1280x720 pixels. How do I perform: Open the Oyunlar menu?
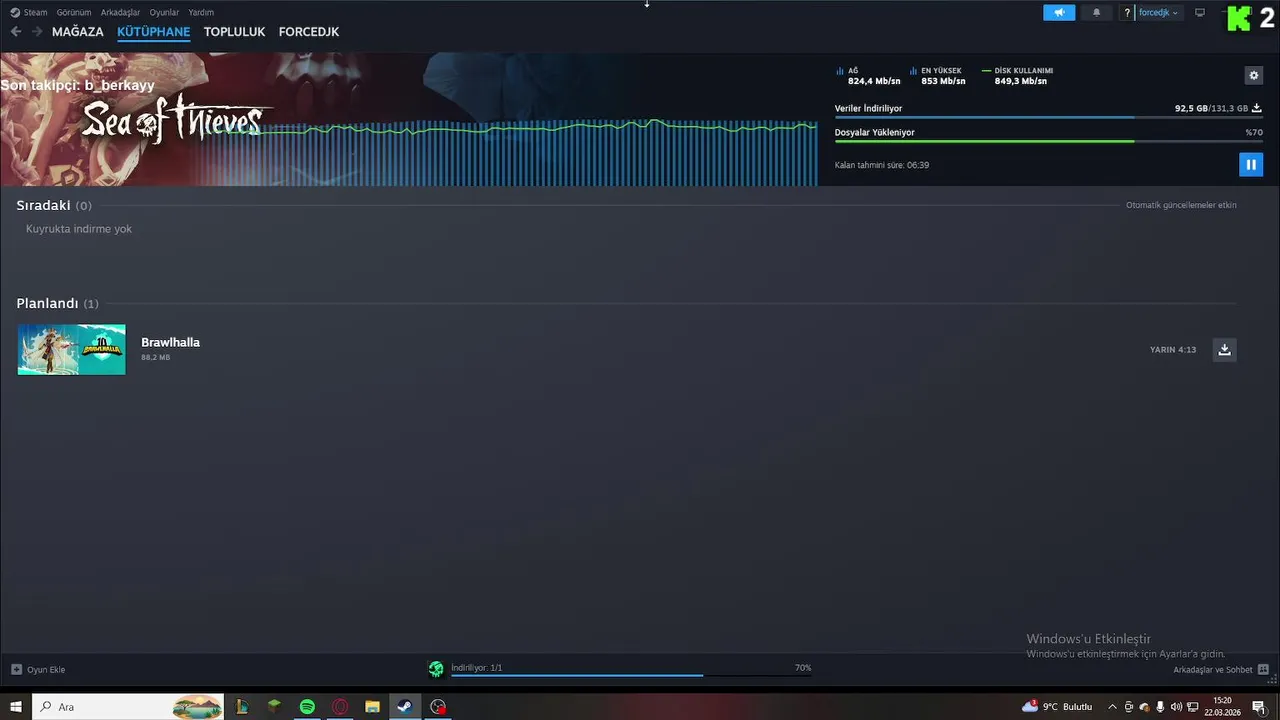(x=164, y=12)
